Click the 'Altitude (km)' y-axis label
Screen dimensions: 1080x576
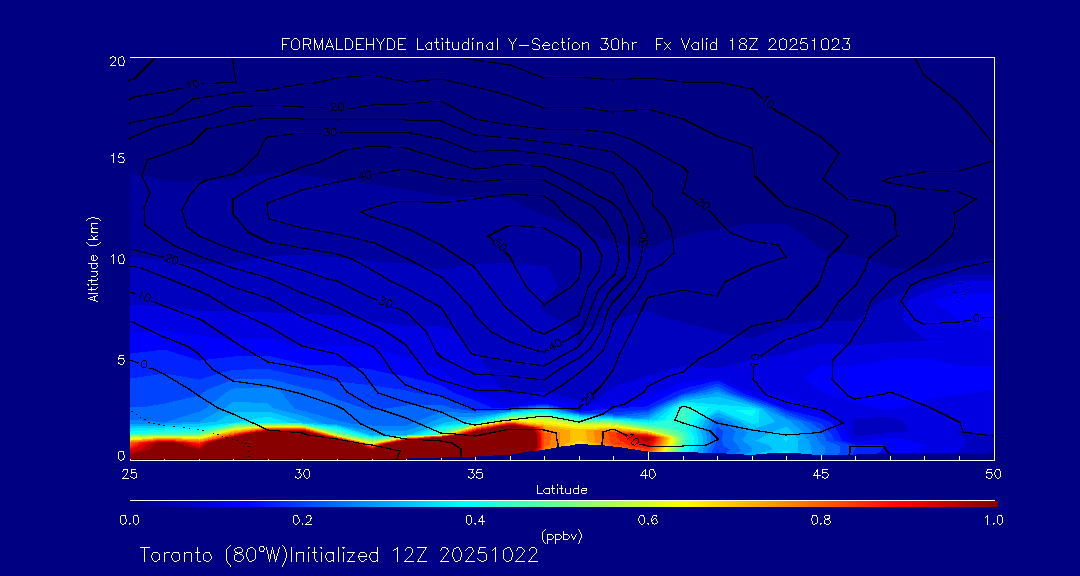tap(92, 258)
